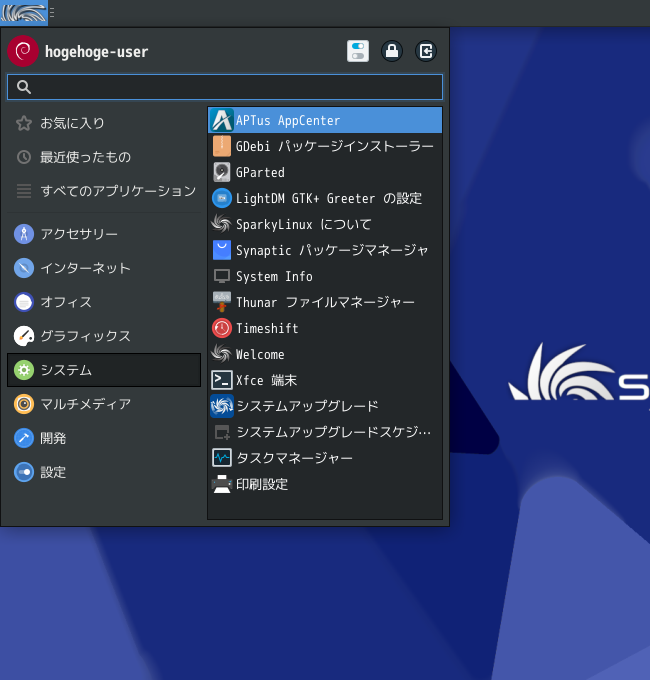Viewport: 650px width, 680px height.
Task: Click the magnifier icon in search box
Action: [x=24, y=87]
